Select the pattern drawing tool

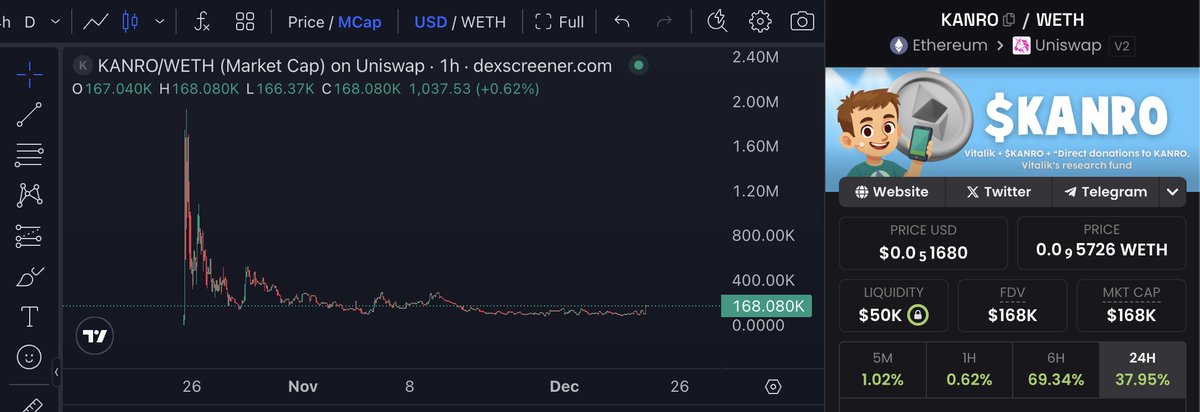[x=29, y=195]
